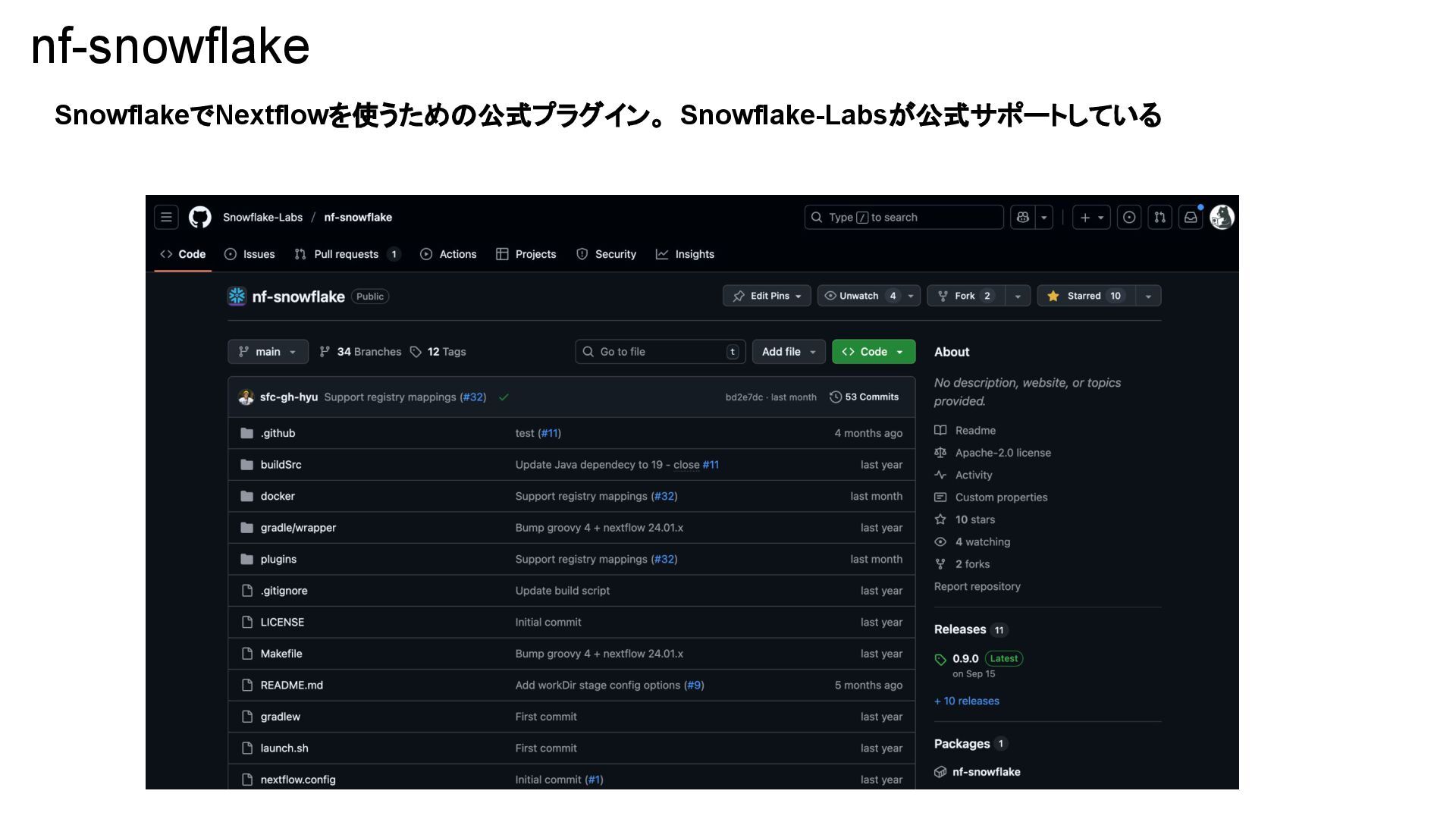The image size is (1456, 819).
Task: Open the Add file dropdown
Action: point(788,352)
